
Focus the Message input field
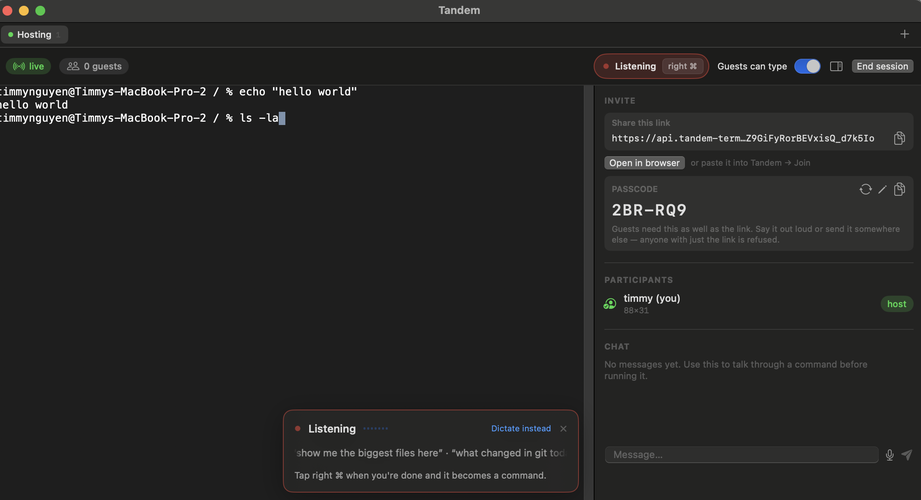[x=741, y=455]
